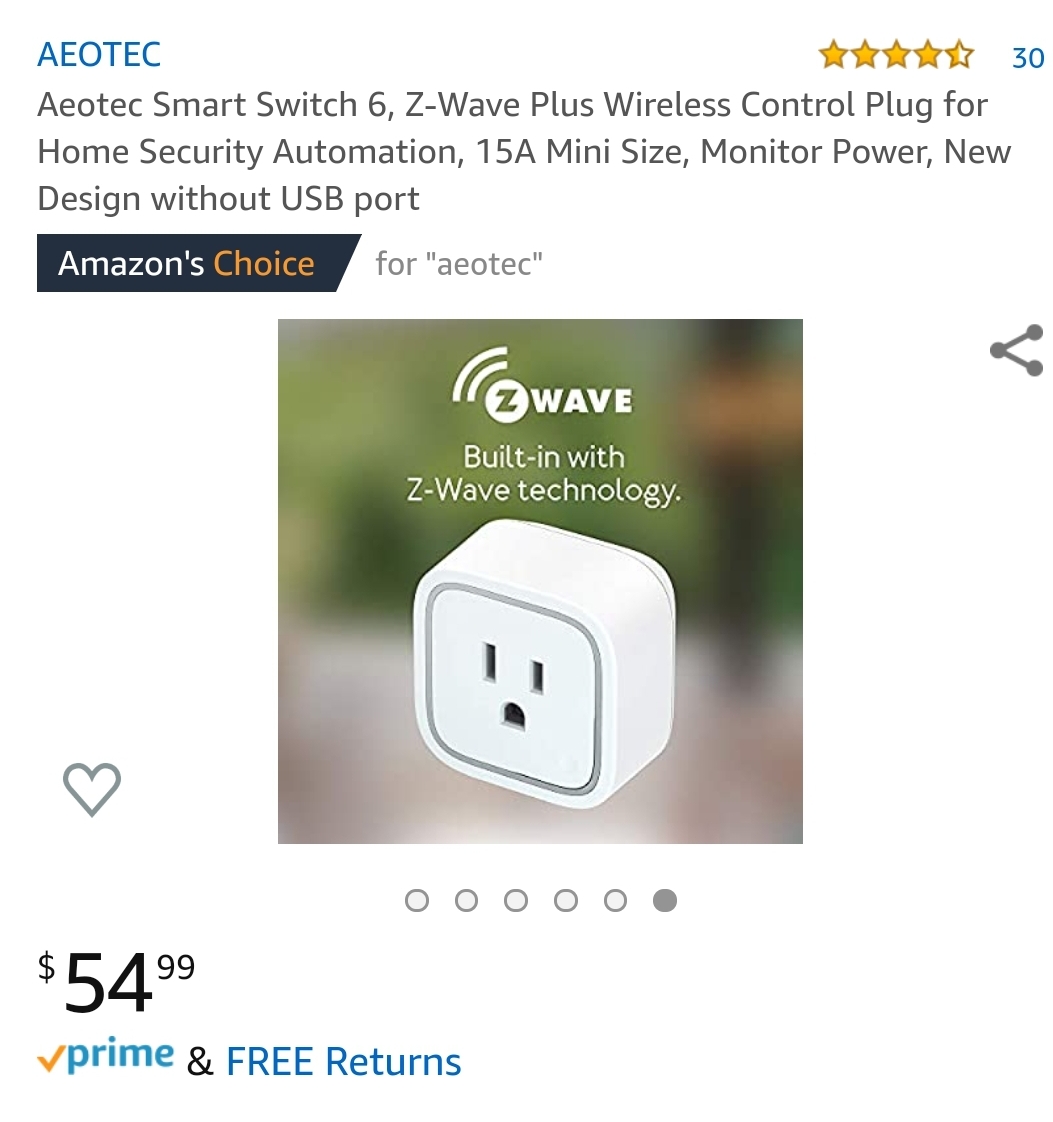Tap the Amazon's Choice badge
The width and height of the screenshot is (1053, 1122).
pyautogui.click(x=198, y=263)
